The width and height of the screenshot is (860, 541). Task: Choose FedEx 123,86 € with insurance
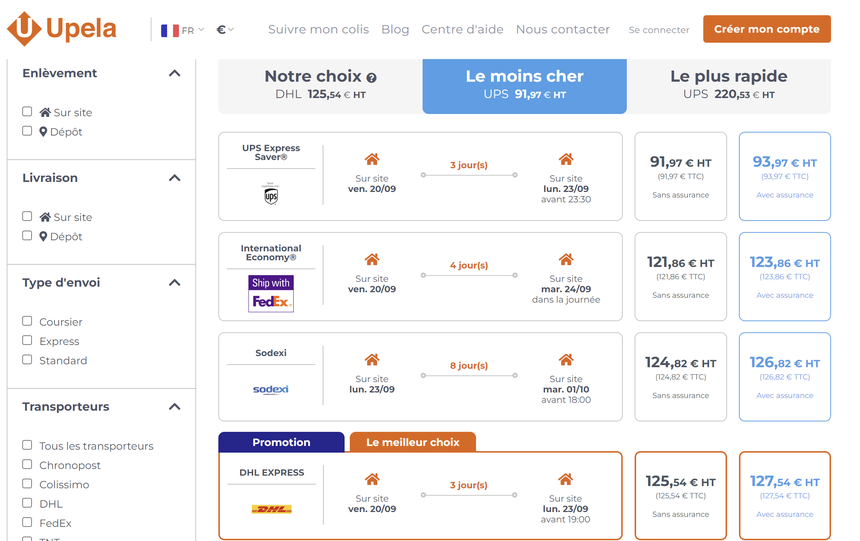click(784, 277)
